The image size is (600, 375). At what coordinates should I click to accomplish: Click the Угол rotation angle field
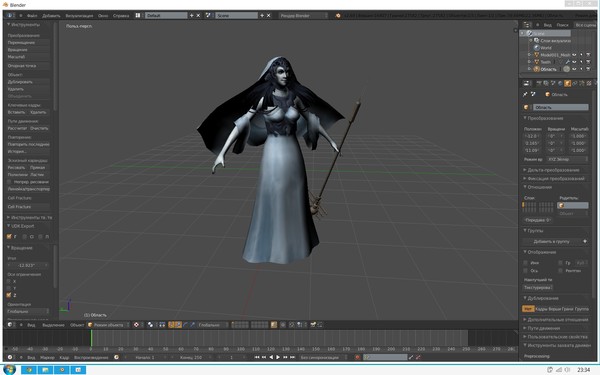tap(28, 265)
